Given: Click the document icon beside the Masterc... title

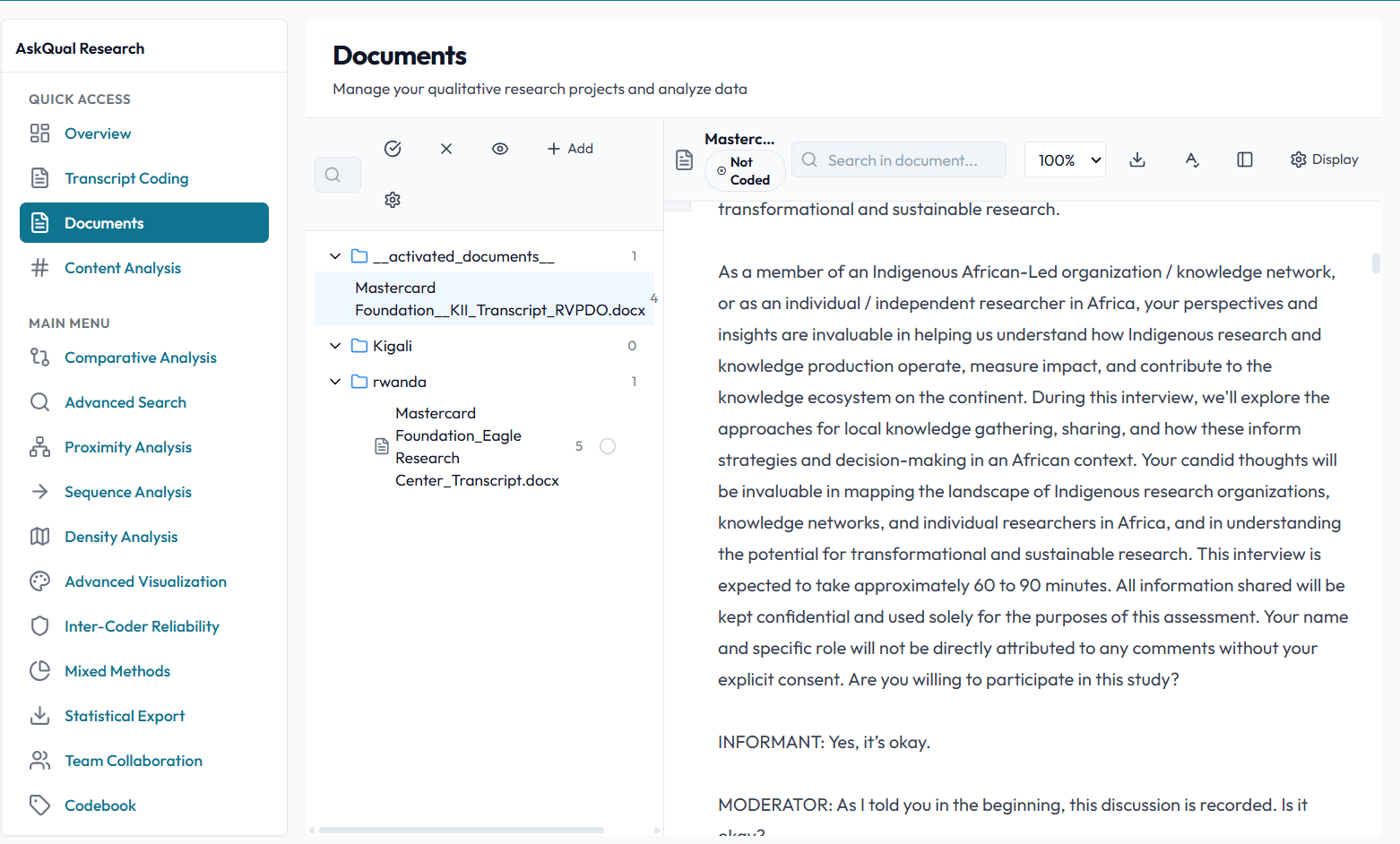Looking at the screenshot, I should click(x=685, y=160).
